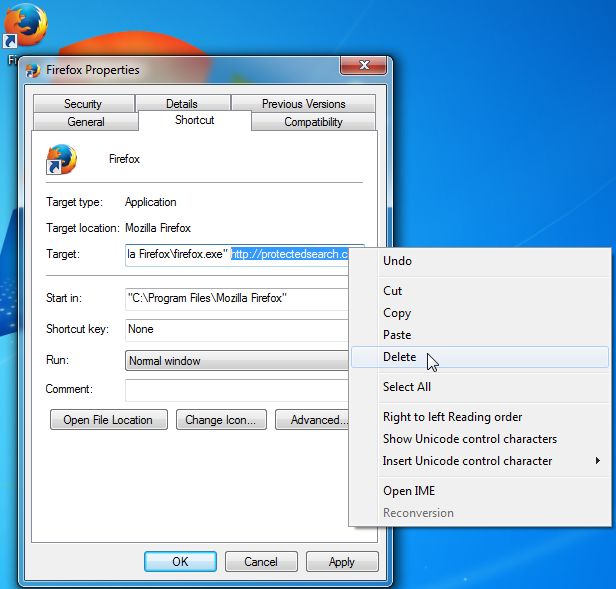Click the Change Icon... button
This screenshot has width=616, height=589.
coord(221,420)
